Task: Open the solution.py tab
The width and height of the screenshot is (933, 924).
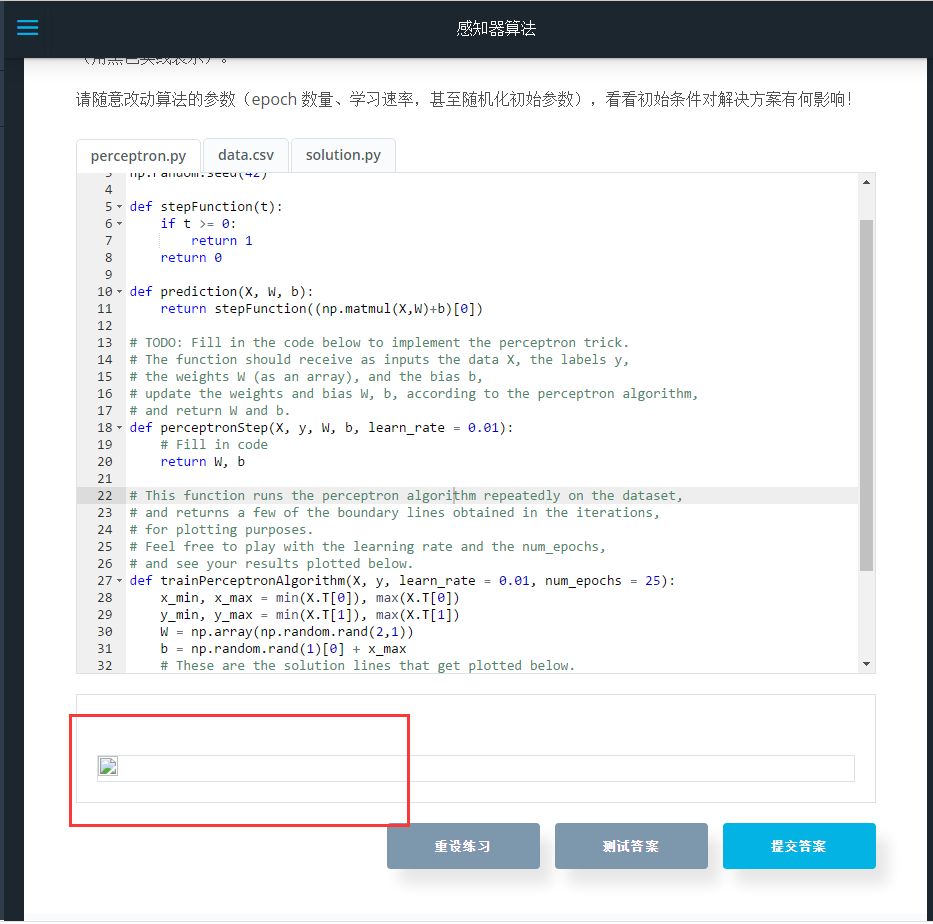Action: (343, 155)
